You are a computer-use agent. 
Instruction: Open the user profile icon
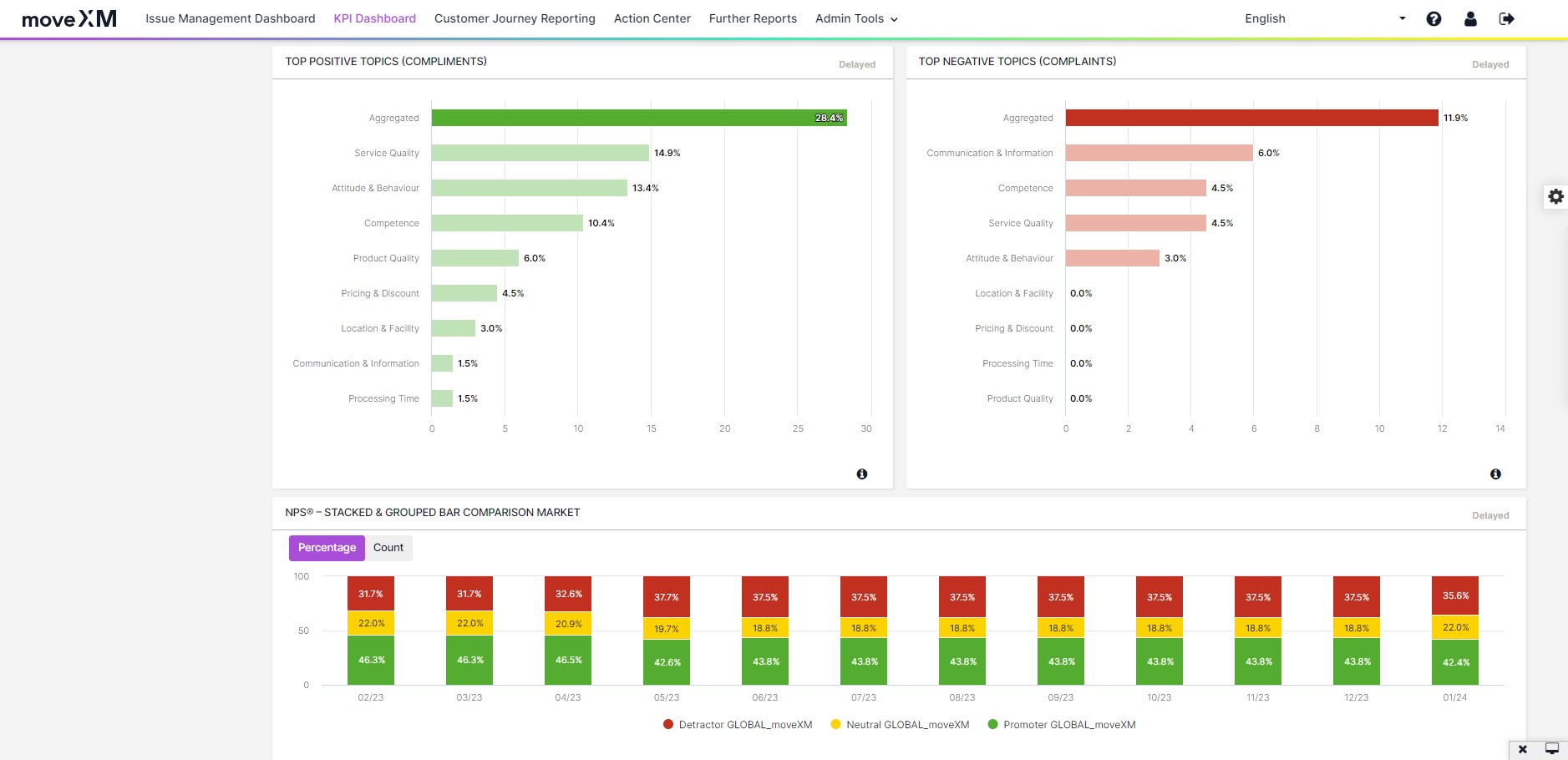1470,18
